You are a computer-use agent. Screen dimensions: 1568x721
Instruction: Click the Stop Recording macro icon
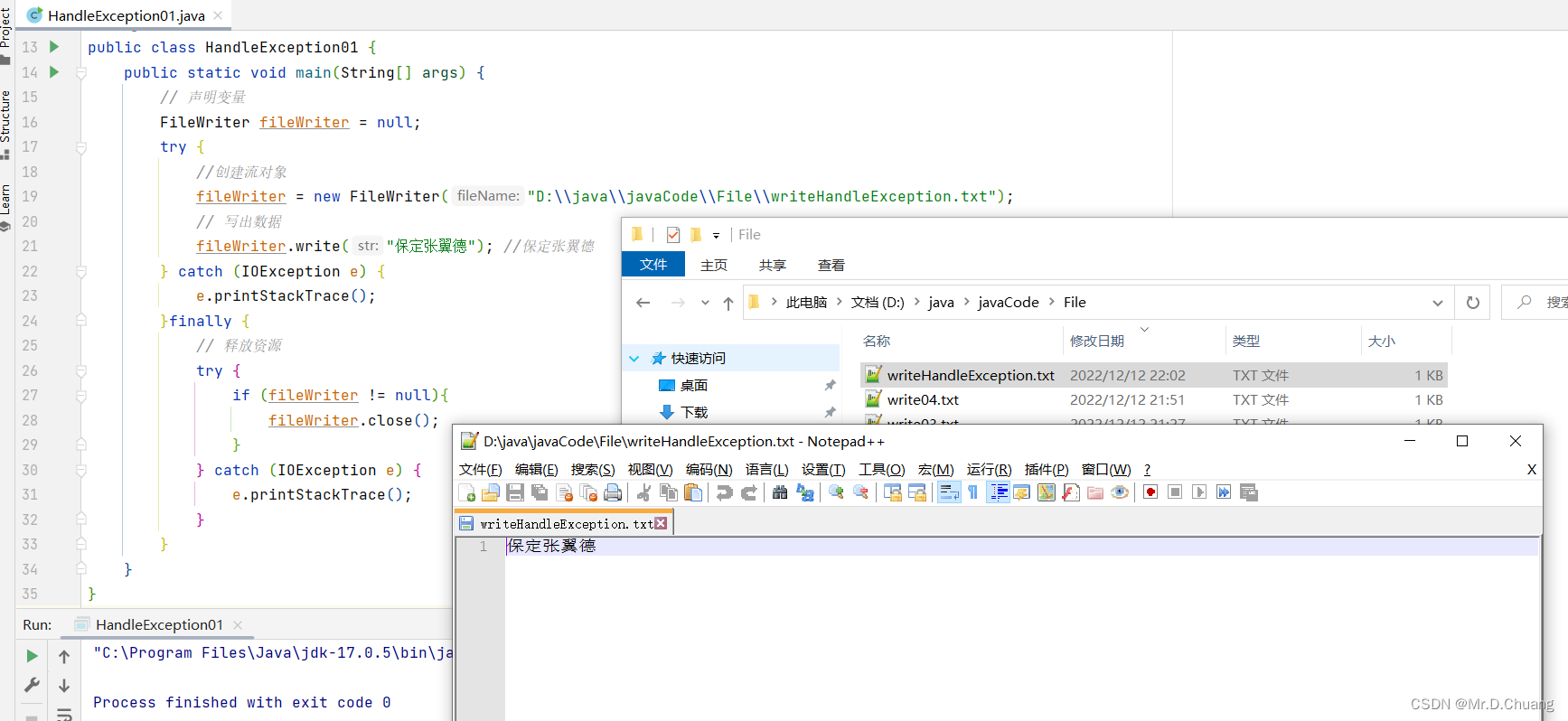coord(1175,492)
